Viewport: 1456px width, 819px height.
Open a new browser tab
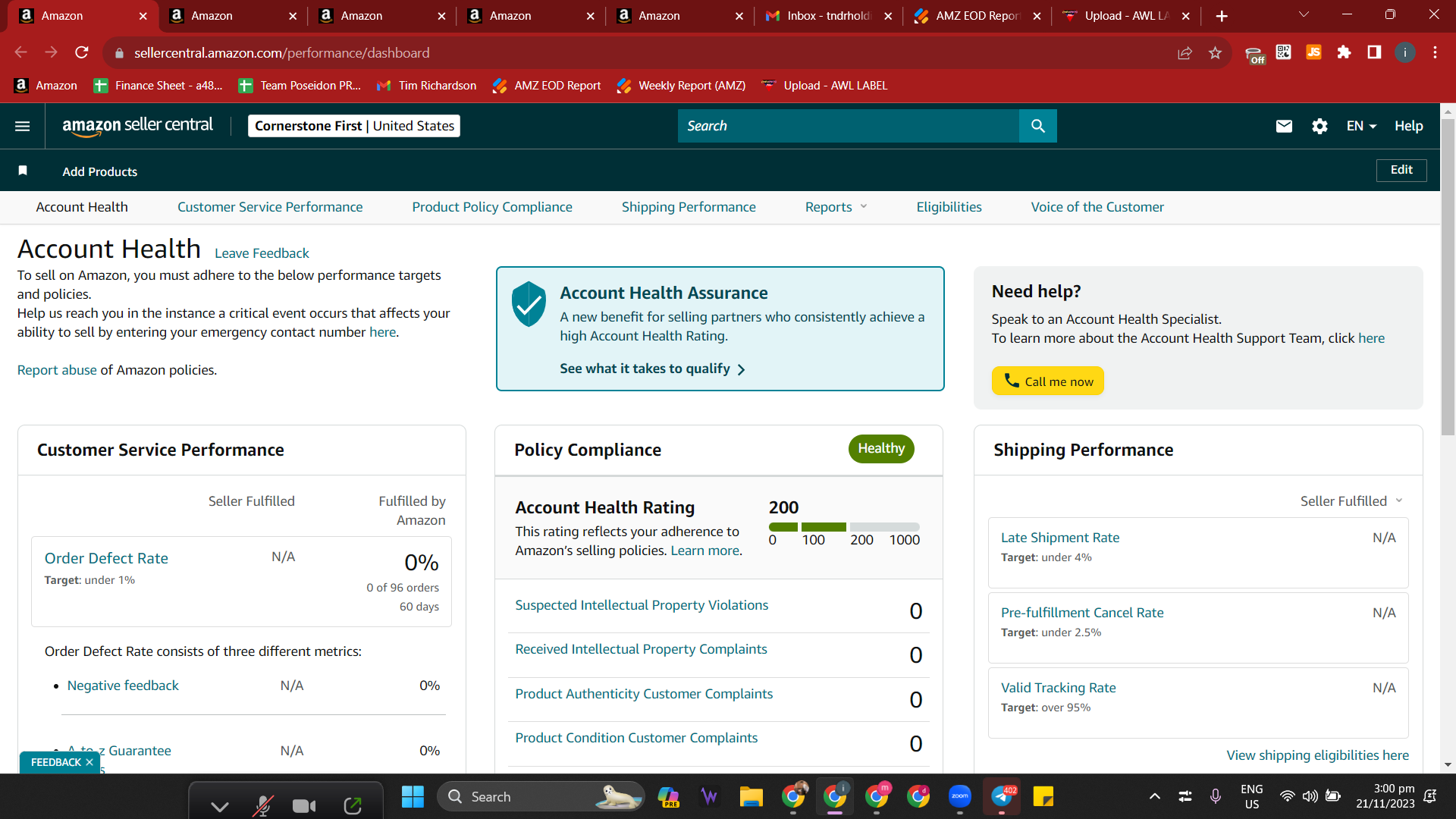point(1222,16)
